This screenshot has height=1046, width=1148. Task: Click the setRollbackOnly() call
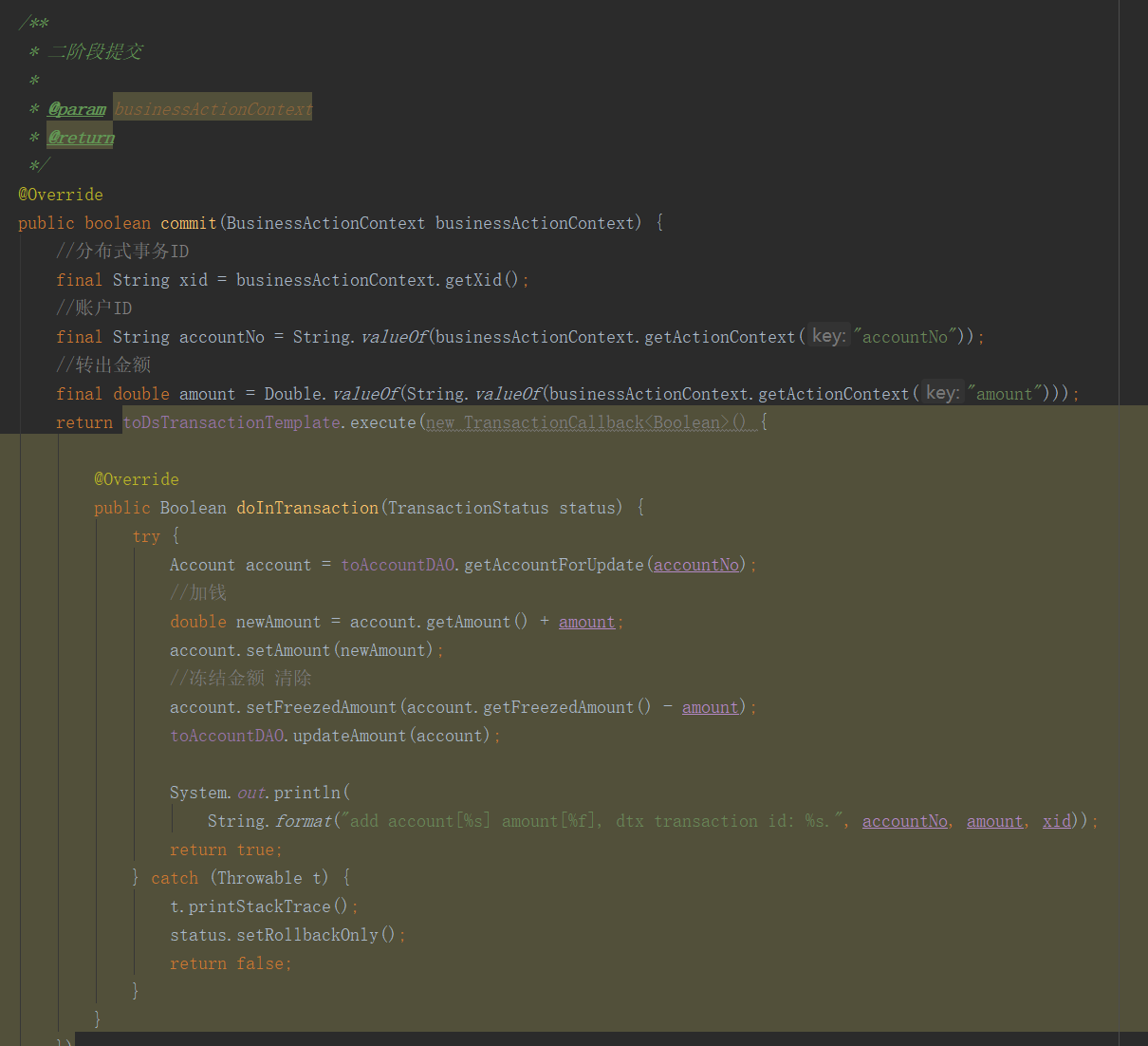pyautogui.click(x=317, y=935)
